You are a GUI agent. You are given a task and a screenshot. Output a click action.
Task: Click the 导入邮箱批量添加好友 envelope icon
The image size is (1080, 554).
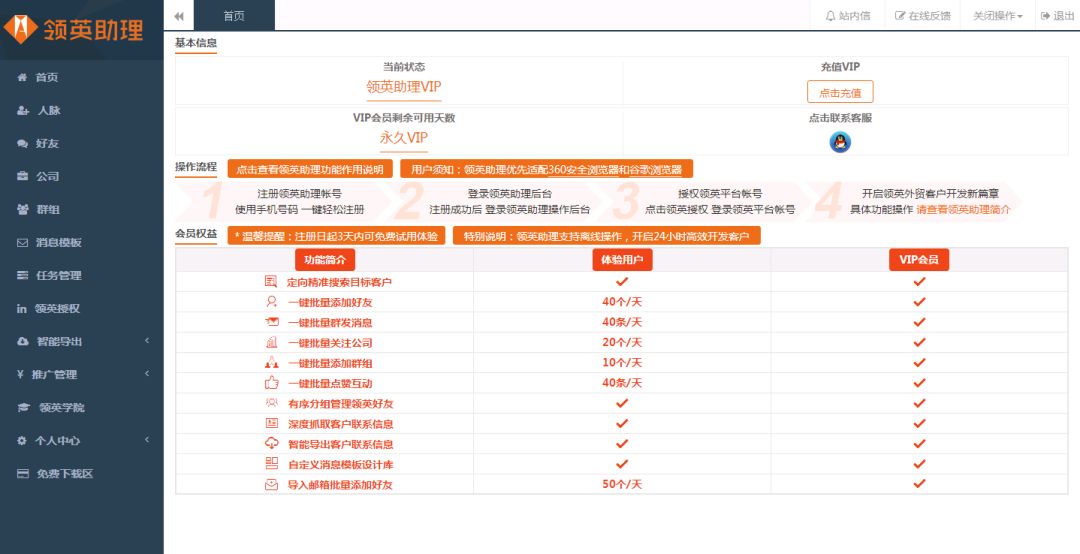pyautogui.click(x=271, y=485)
